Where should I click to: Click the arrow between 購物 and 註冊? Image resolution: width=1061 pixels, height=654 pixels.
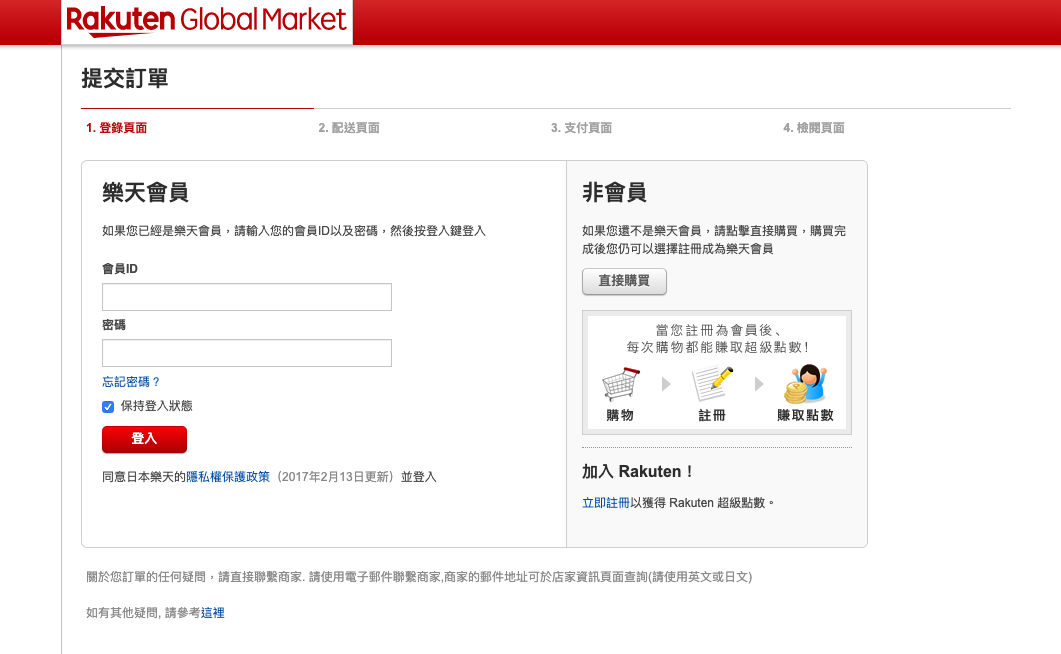[x=666, y=384]
